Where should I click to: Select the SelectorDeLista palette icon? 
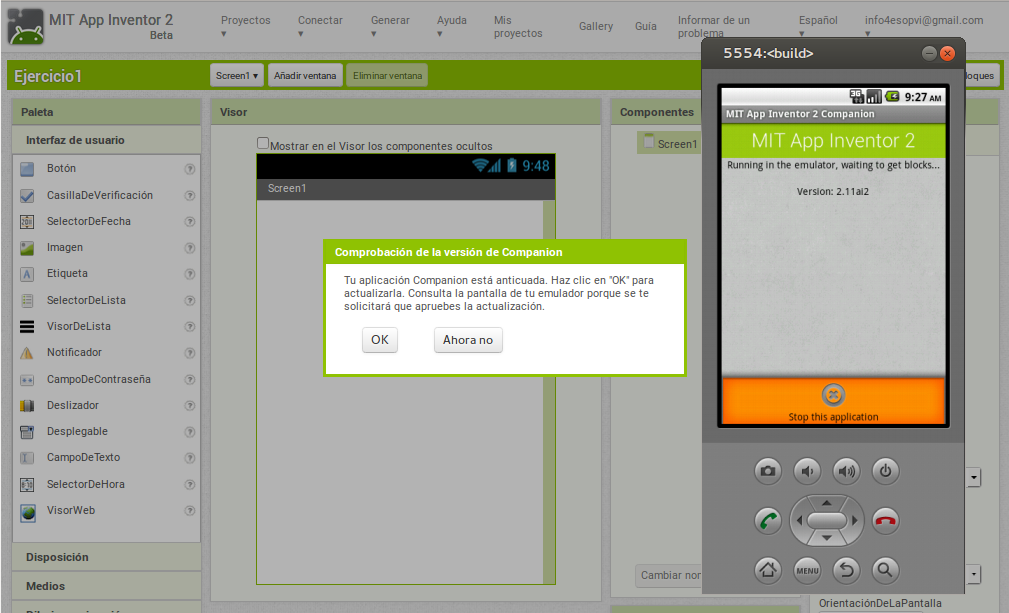(27, 300)
